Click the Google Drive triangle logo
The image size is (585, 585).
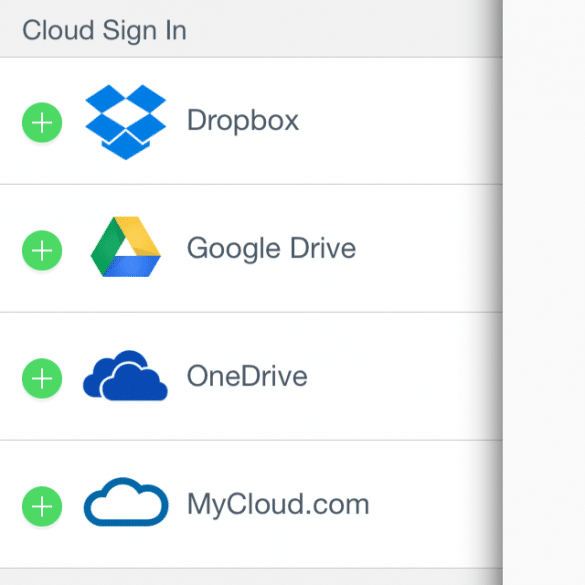[126, 247]
